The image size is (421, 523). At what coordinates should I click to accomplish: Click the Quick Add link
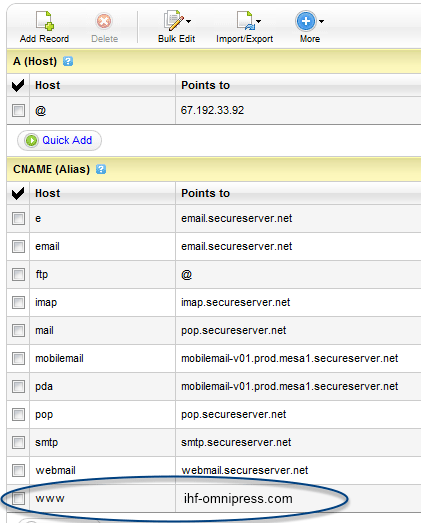(x=67, y=140)
